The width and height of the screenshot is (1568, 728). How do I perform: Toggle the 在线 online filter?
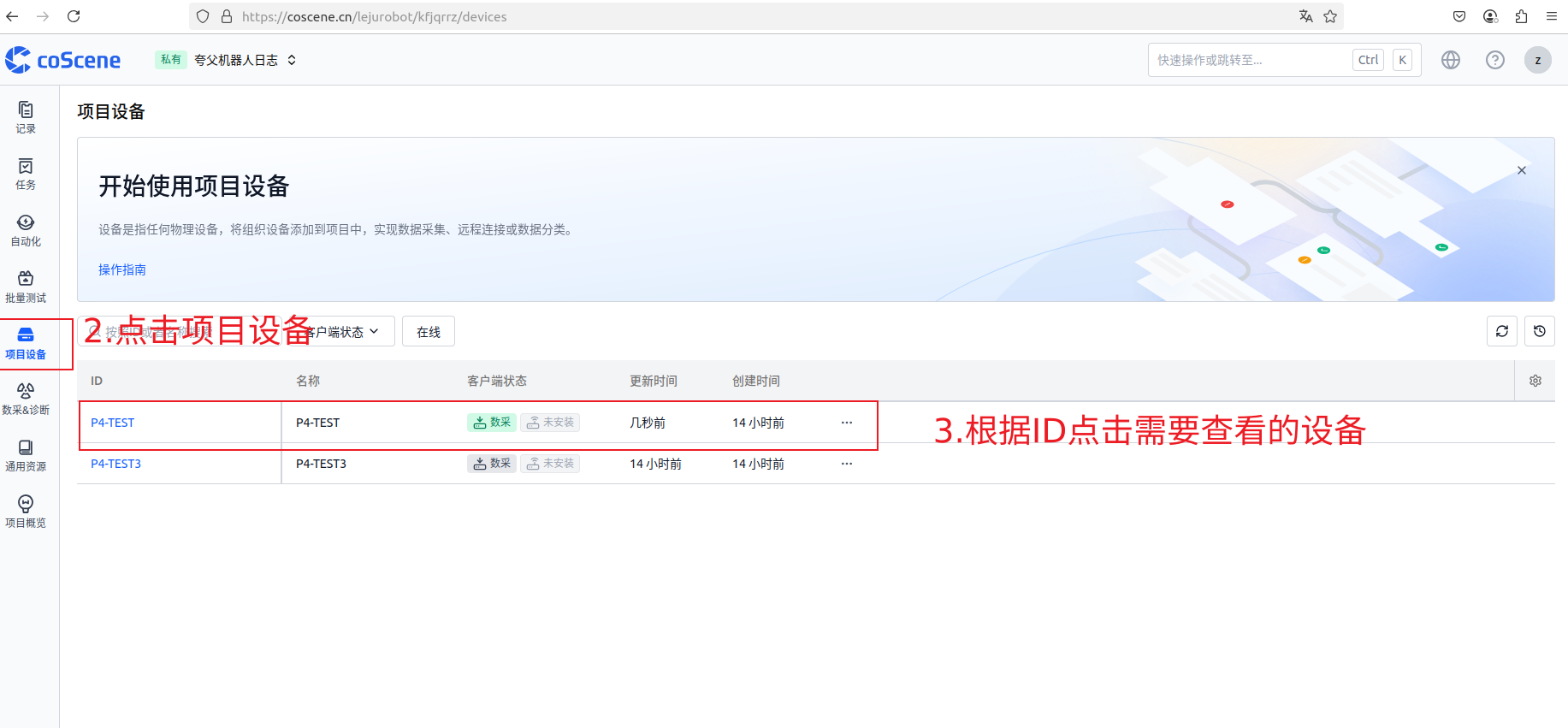(428, 332)
